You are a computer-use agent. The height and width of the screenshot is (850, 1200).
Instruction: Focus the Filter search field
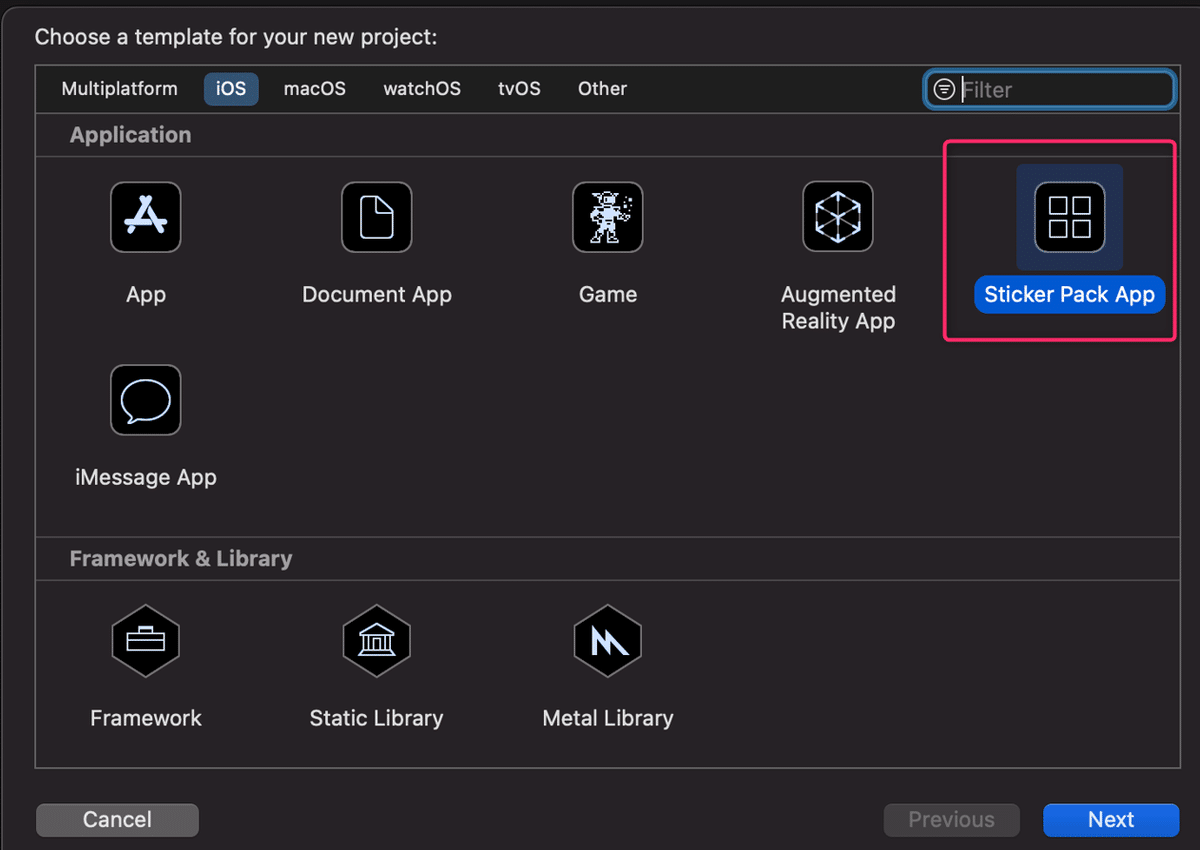1050,89
